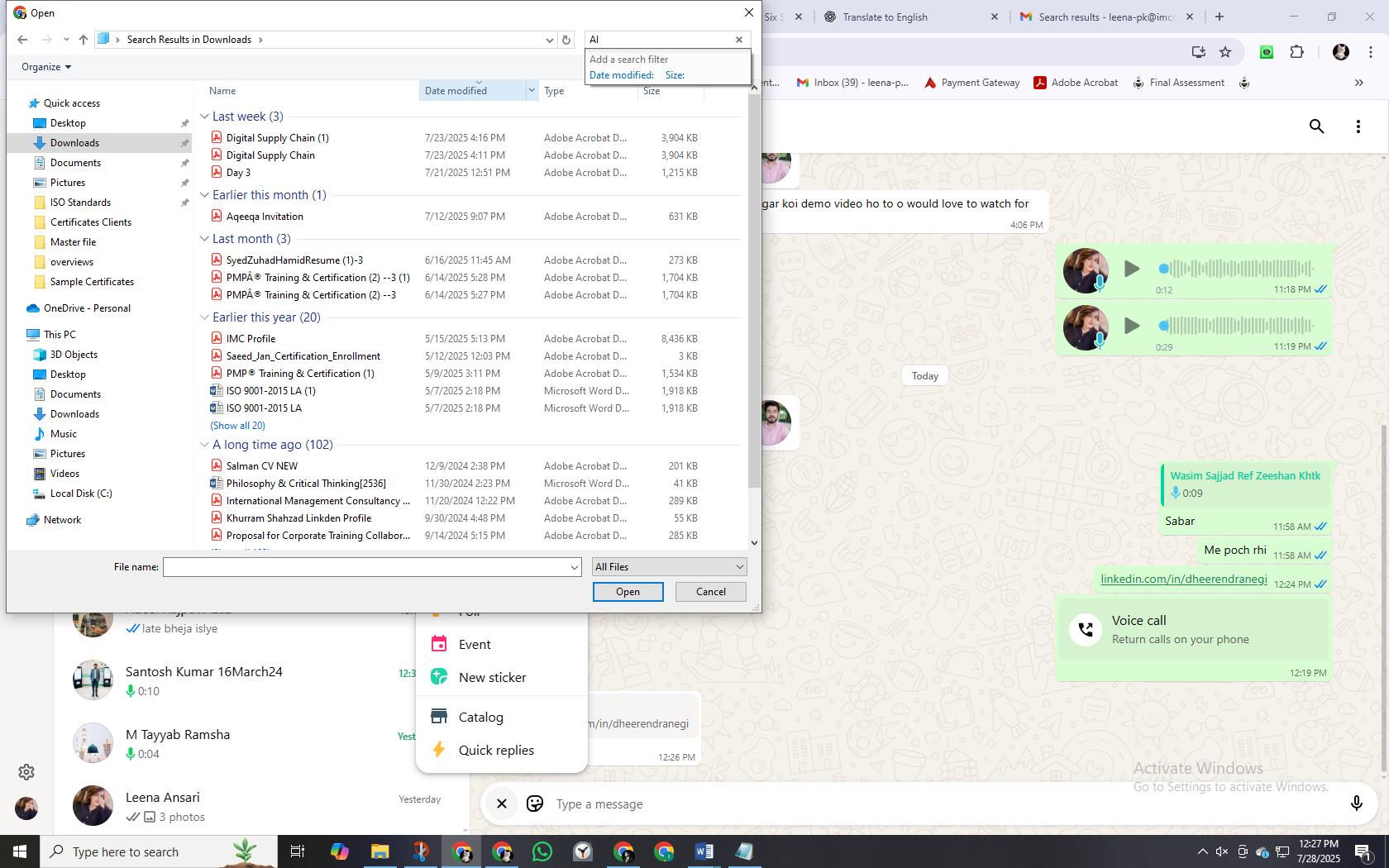Open OneDrive - Personal in navigation pane
The height and width of the screenshot is (868, 1389).
[x=87, y=308]
